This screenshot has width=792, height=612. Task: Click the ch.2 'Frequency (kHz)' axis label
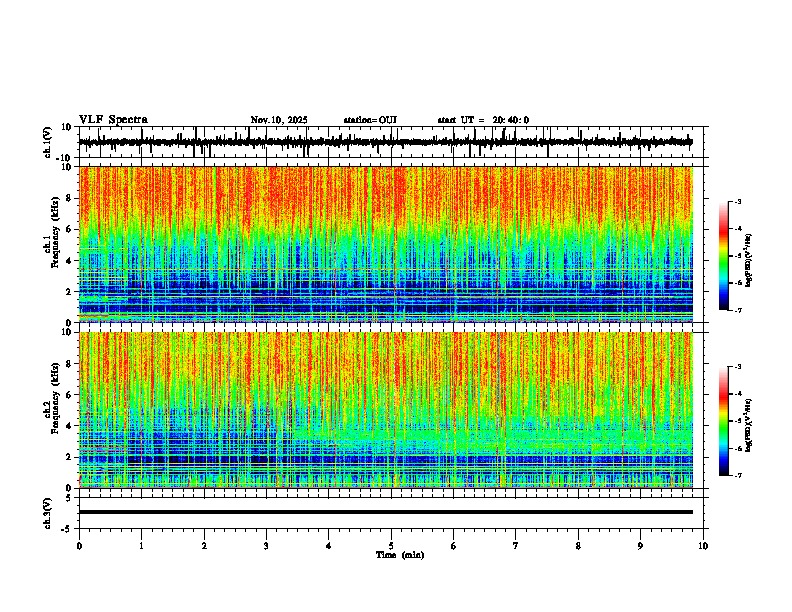coord(55,398)
